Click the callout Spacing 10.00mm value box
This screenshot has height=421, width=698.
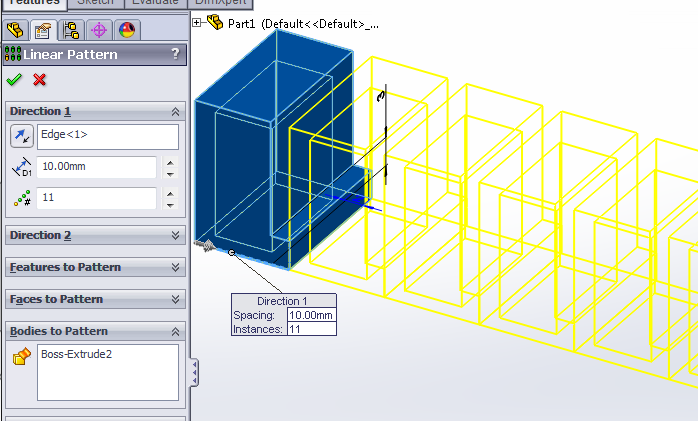[x=312, y=315]
